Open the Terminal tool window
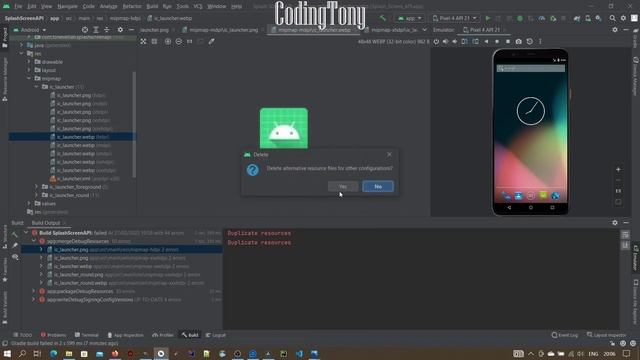The image size is (640, 360). click(x=87, y=335)
